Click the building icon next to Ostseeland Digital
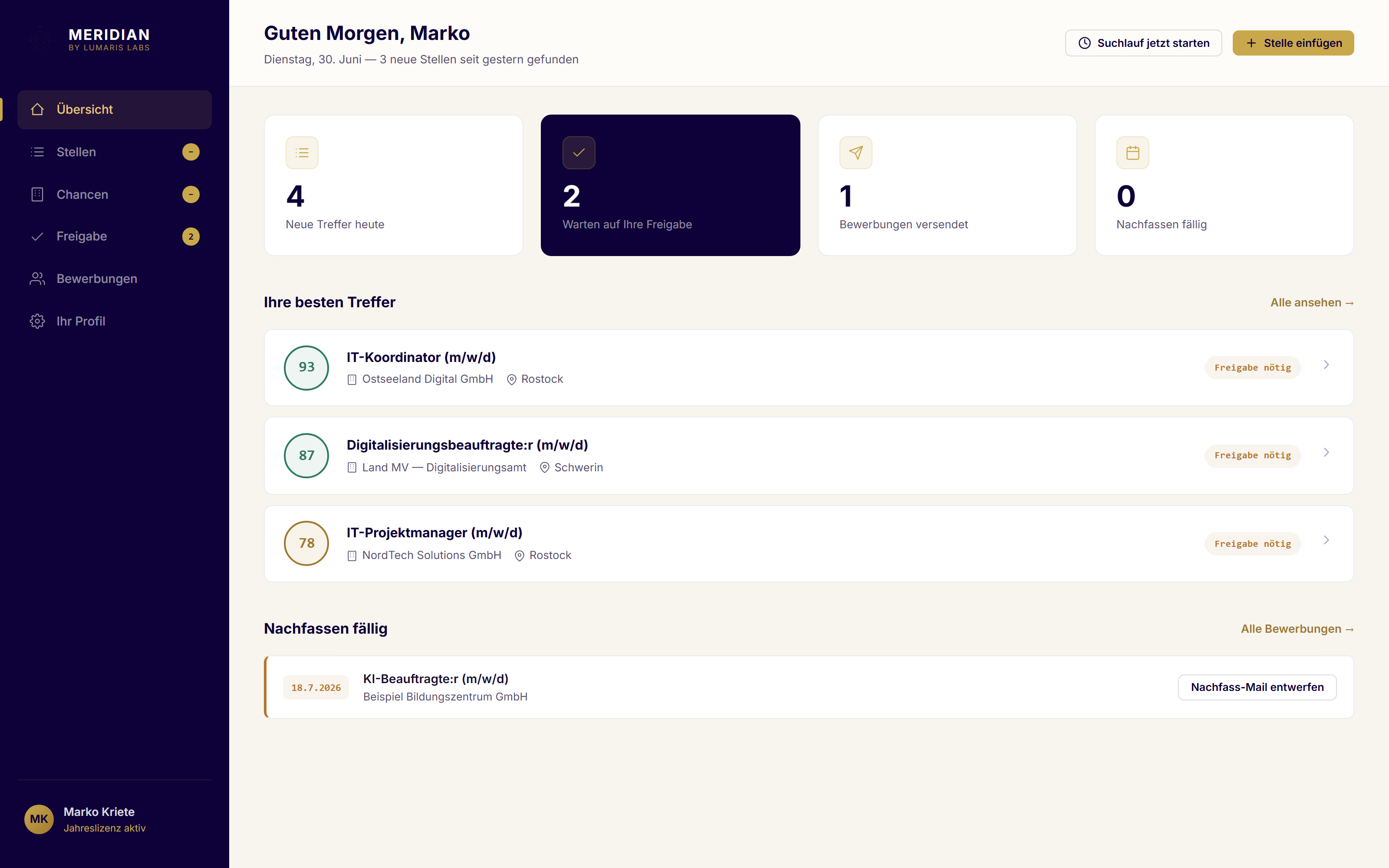Screen dimensions: 1389x868 pos(352,379)
